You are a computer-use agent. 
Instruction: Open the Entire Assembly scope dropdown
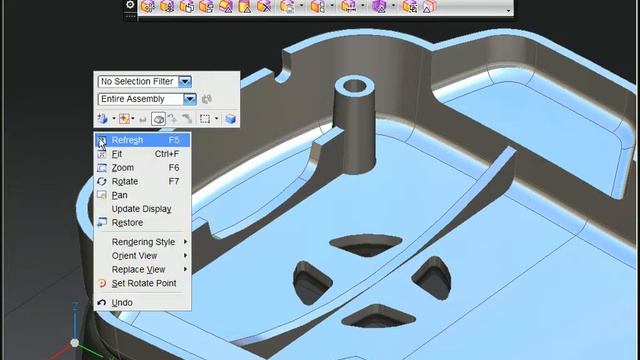[189, 99]
